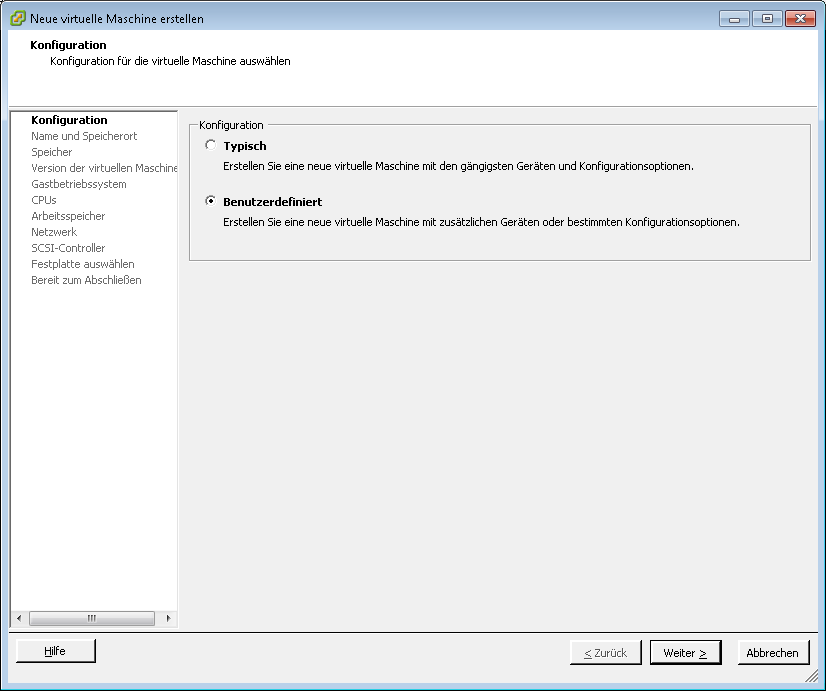Select the Gastbetriebssystem step

79,184
